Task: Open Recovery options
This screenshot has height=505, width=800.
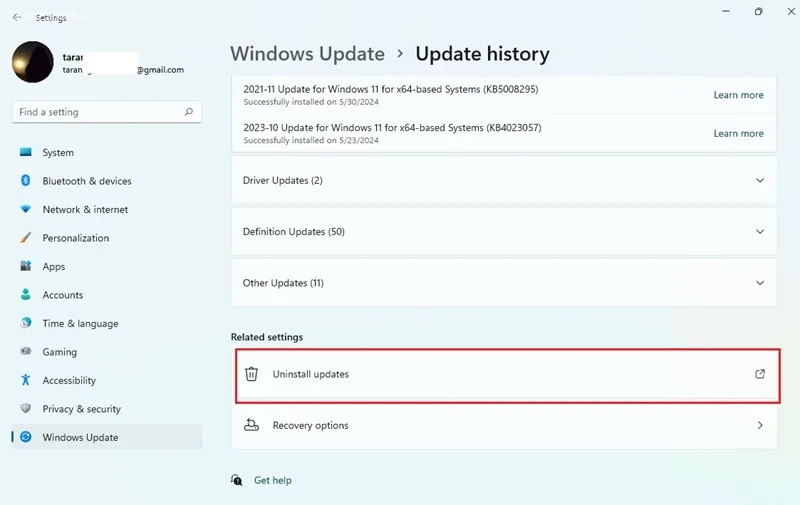Action: 504,425
